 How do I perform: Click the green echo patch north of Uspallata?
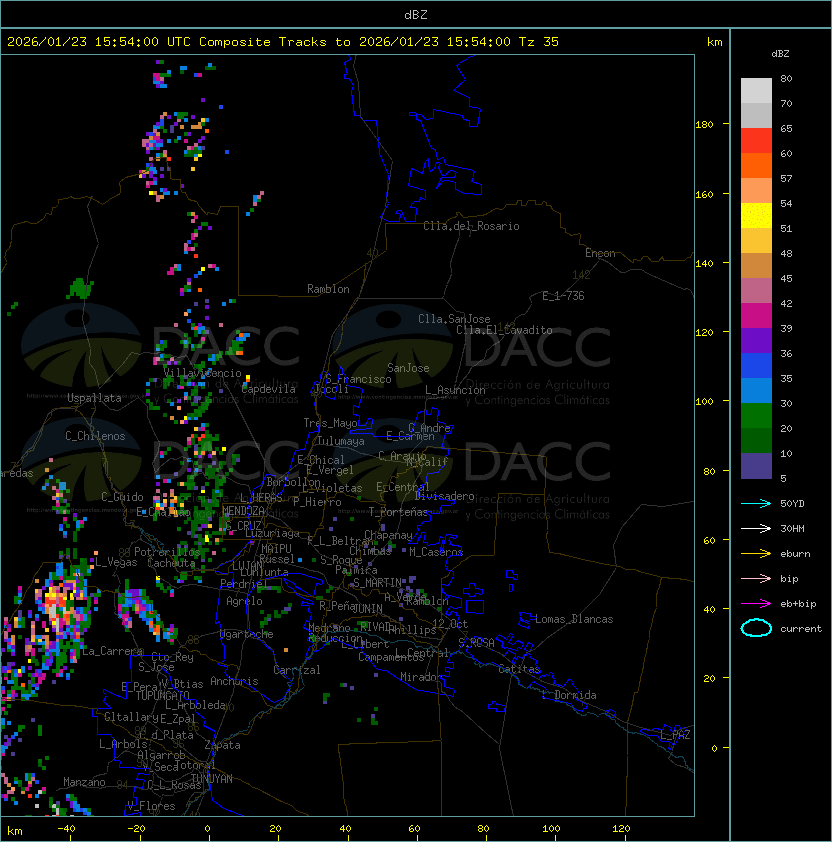point(80,288)
